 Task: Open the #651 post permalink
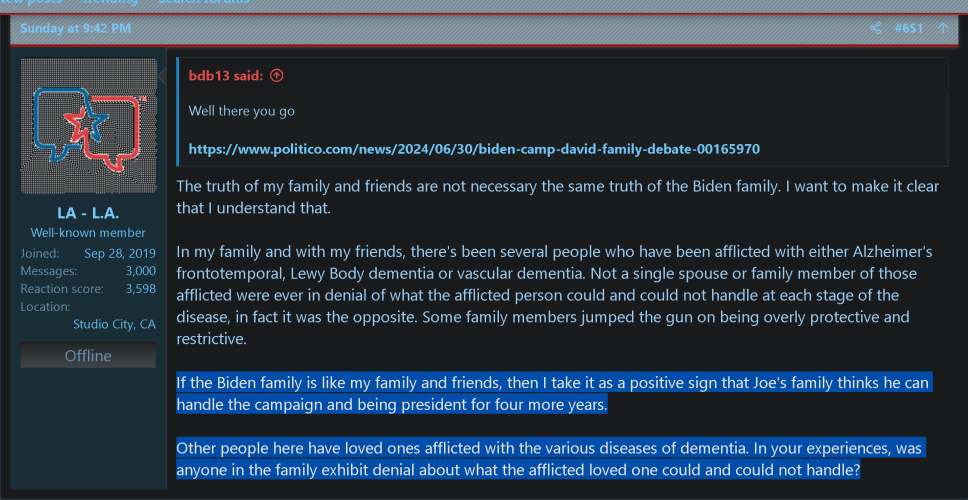(909, 28)
